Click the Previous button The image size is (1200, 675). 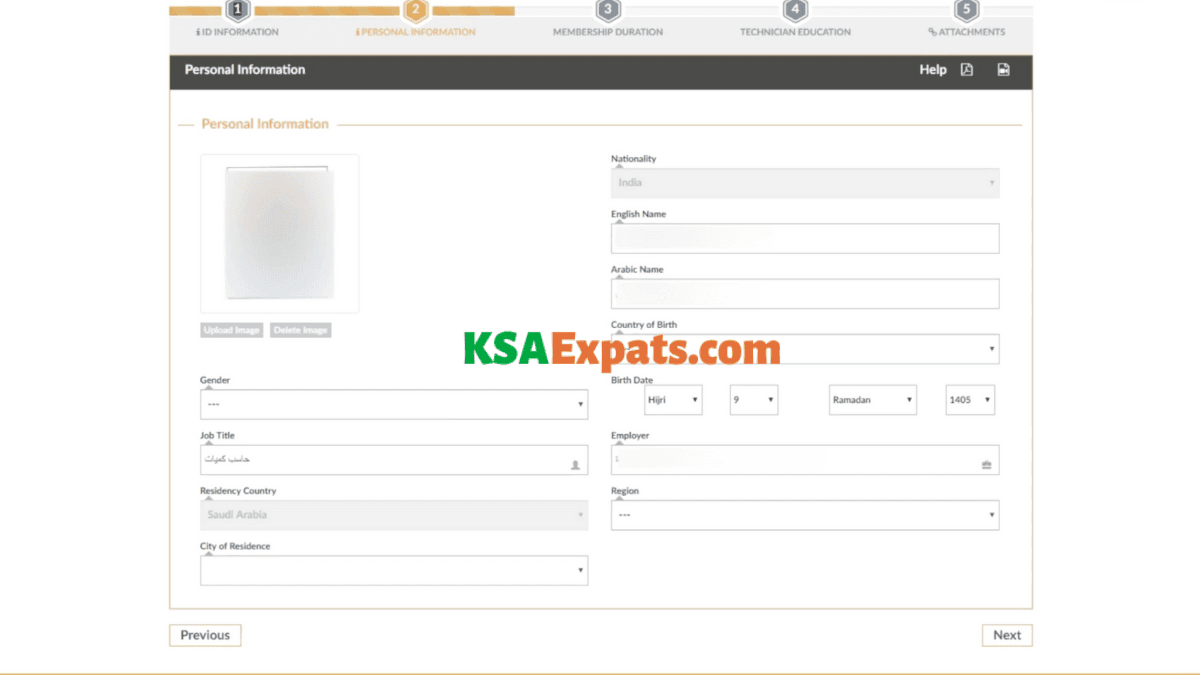click(x=205, y=634)
